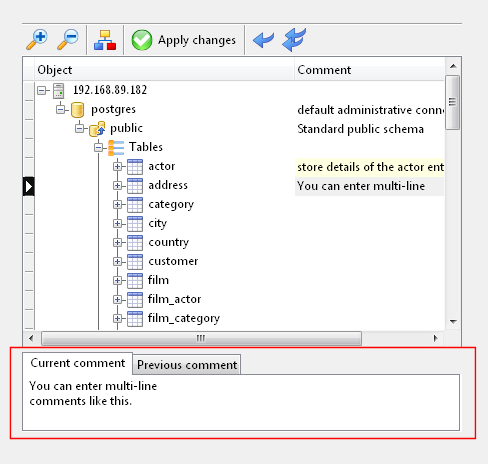Click the zoom in magnifier icon
The image size is (488, 464).
[37, 40]
